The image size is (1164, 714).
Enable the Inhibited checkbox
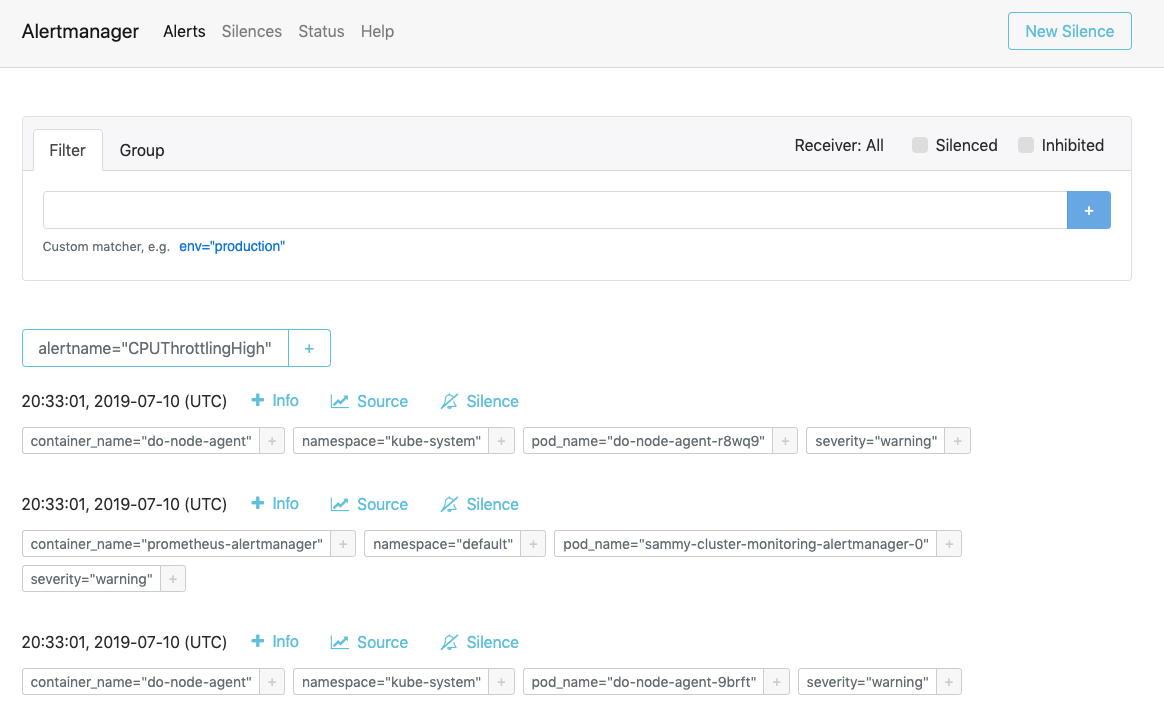(x=1026, y=145)
